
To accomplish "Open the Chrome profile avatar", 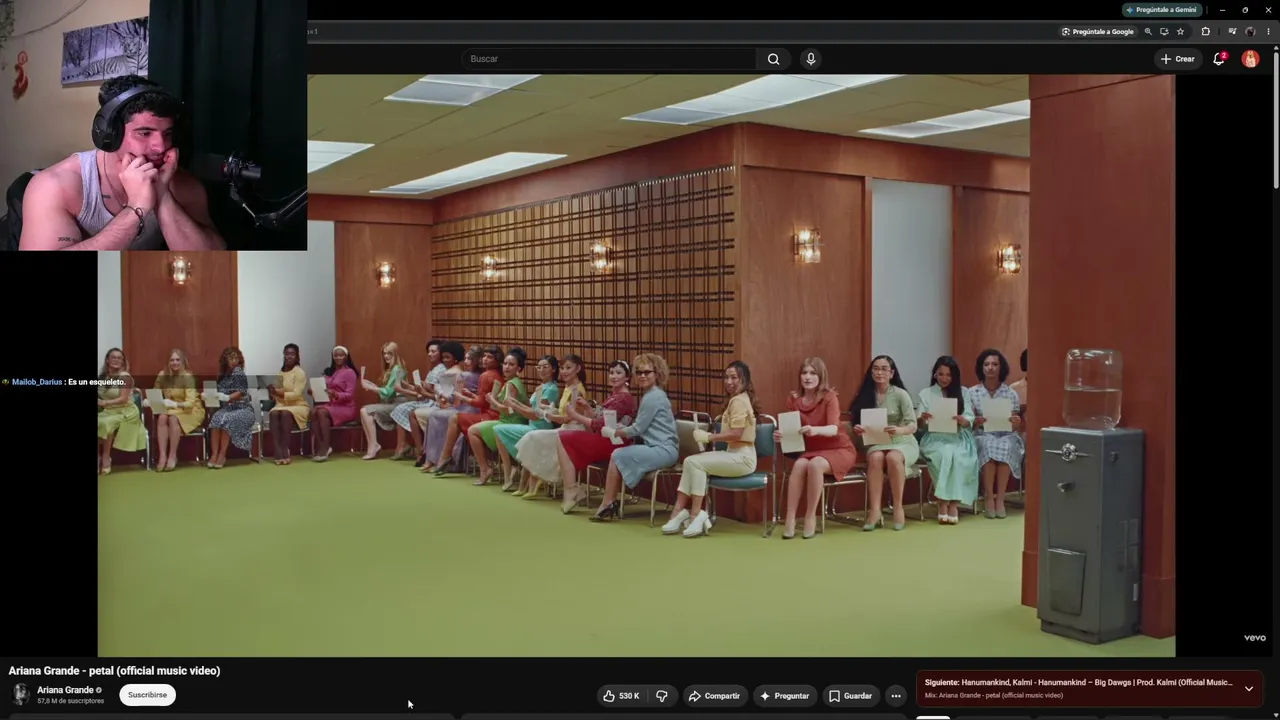I will tap(1250, 32).
